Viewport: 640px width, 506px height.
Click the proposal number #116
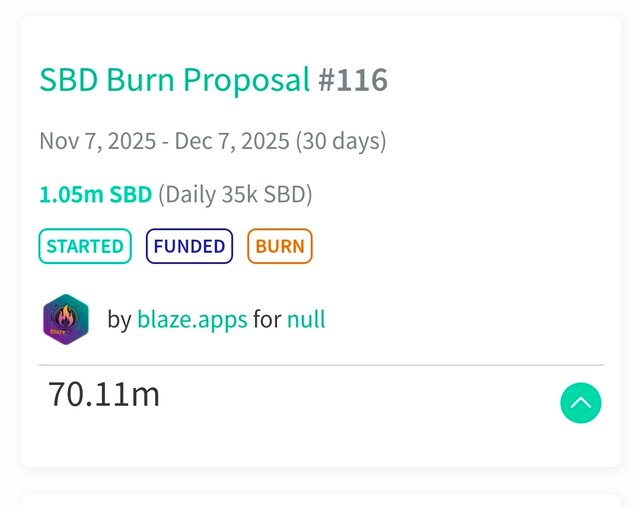(x=353, y=80)
